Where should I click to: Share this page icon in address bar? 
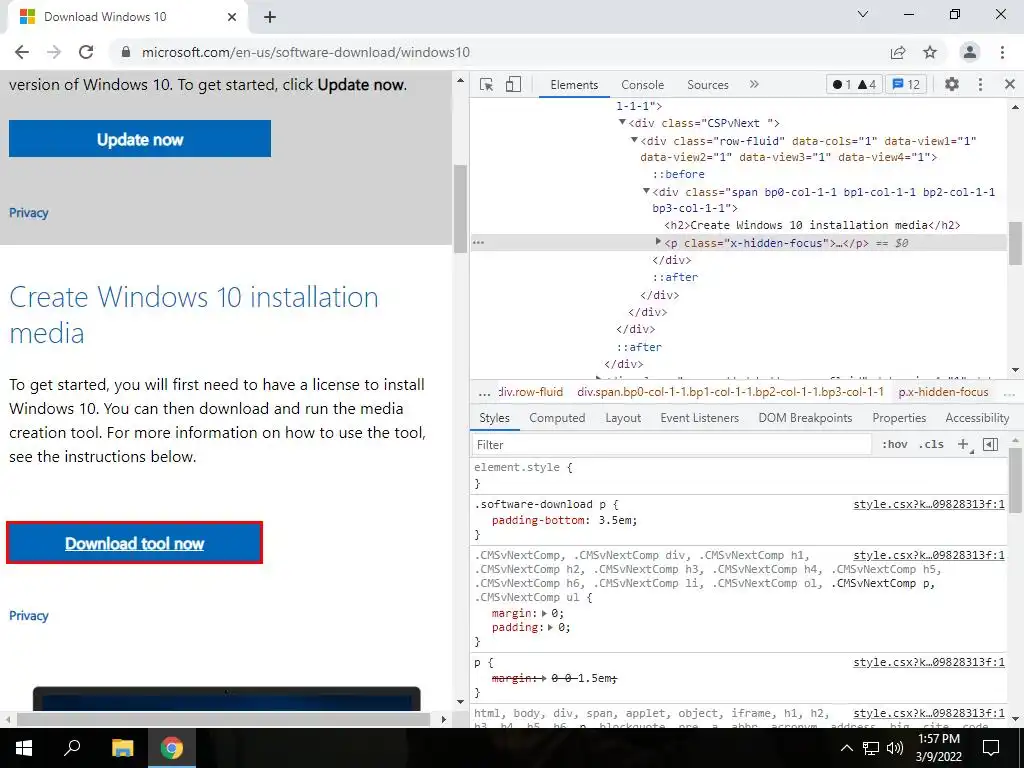(898, 52)
